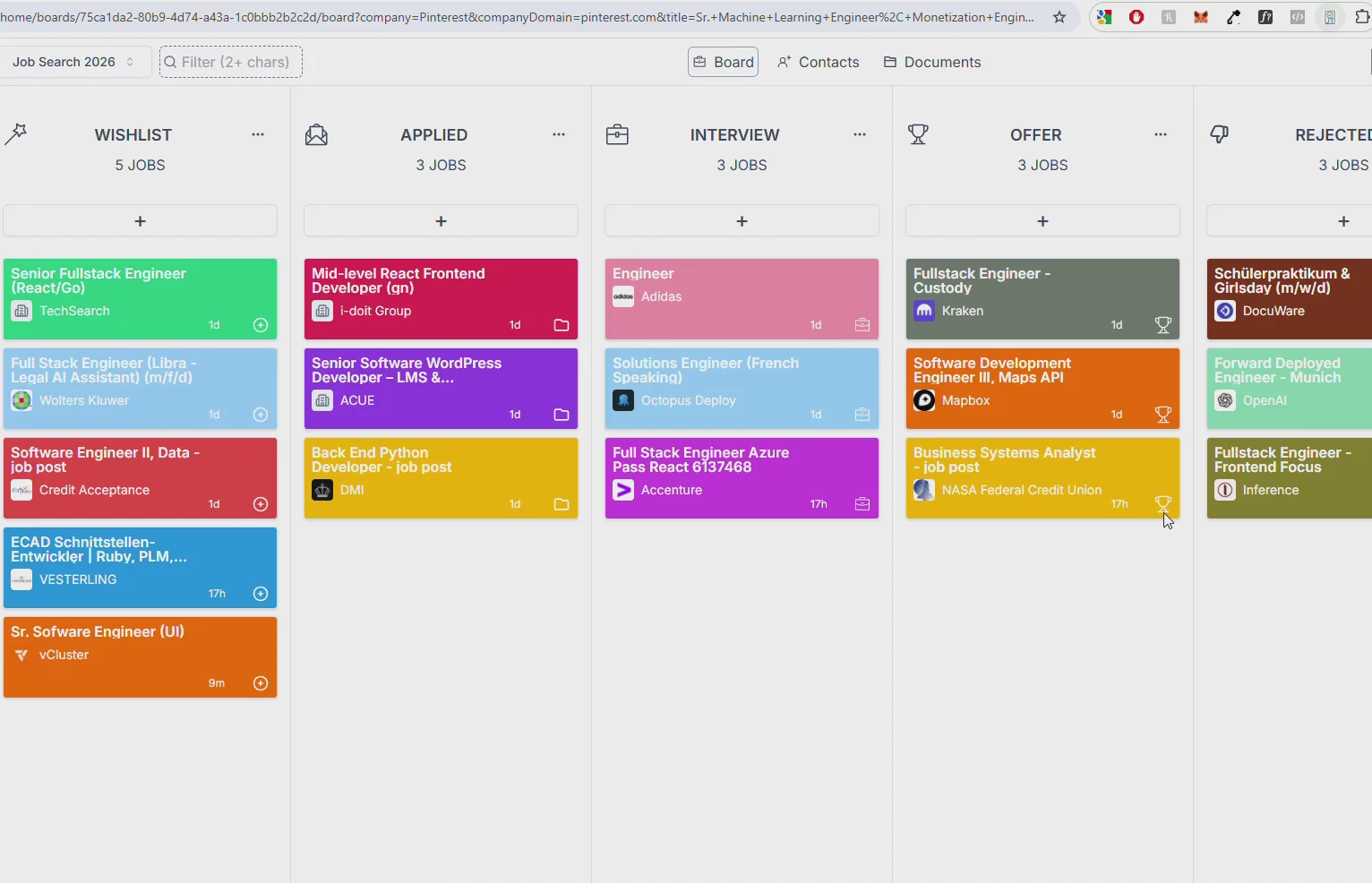Open ECAD Schnittstellen-Entwickler card

coord(141,568)
